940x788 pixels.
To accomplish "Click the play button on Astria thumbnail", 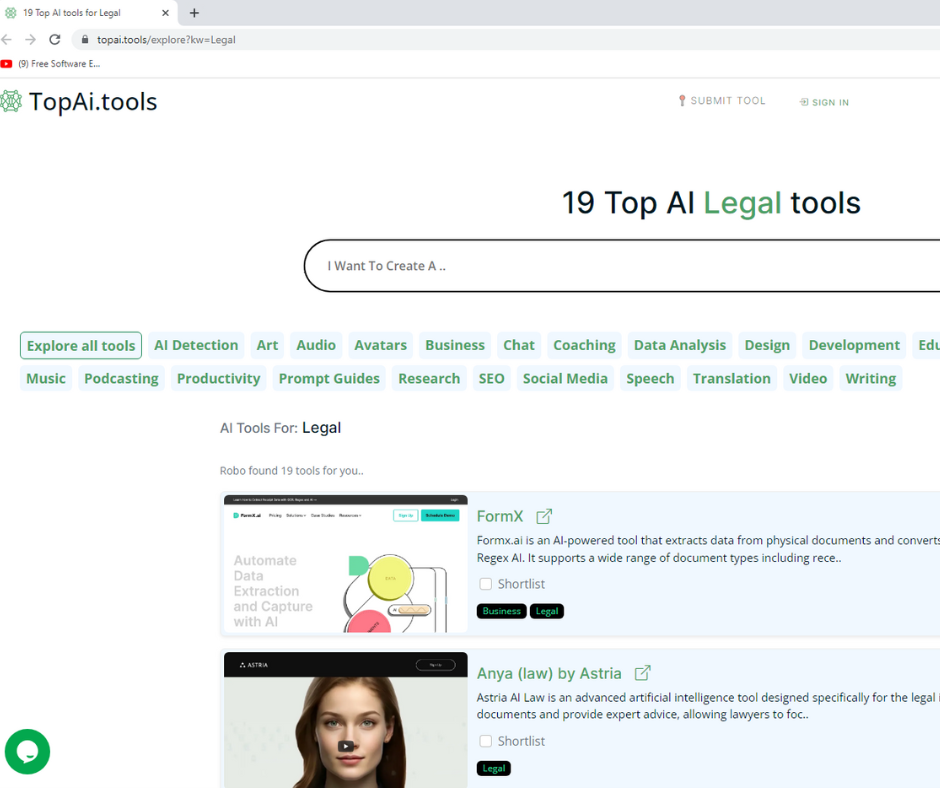I will click(346, 746).
